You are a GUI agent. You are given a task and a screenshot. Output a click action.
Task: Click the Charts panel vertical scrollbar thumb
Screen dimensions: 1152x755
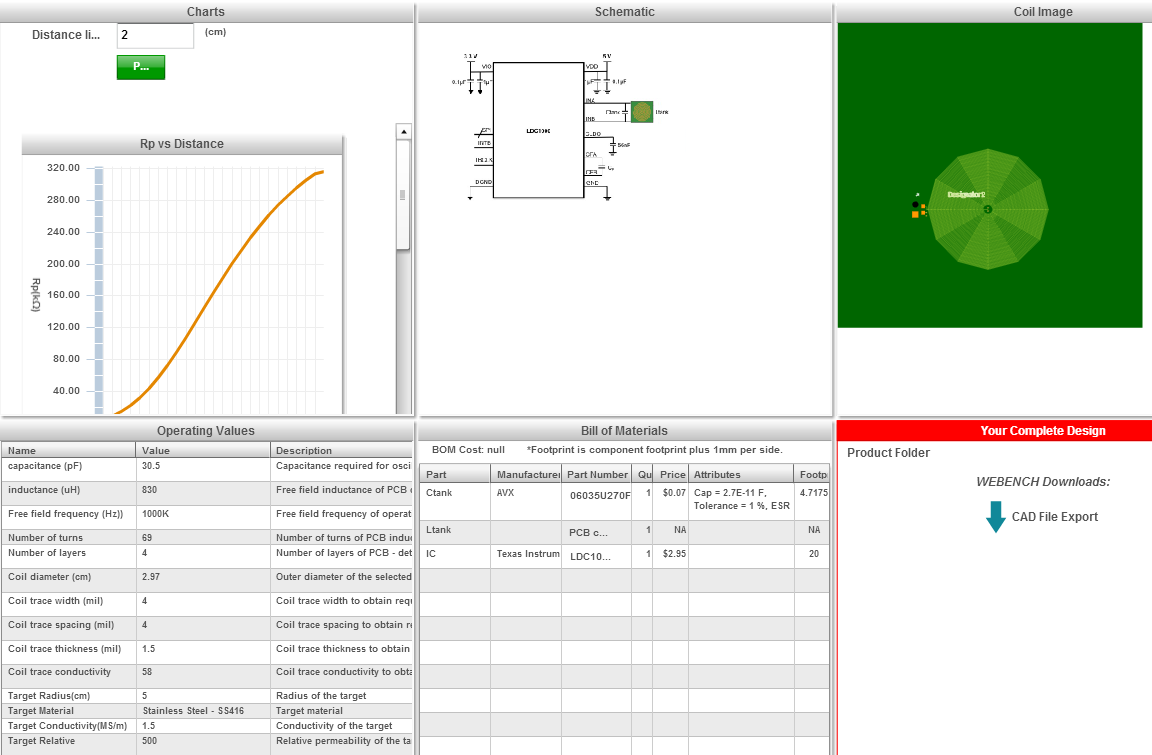403,195
